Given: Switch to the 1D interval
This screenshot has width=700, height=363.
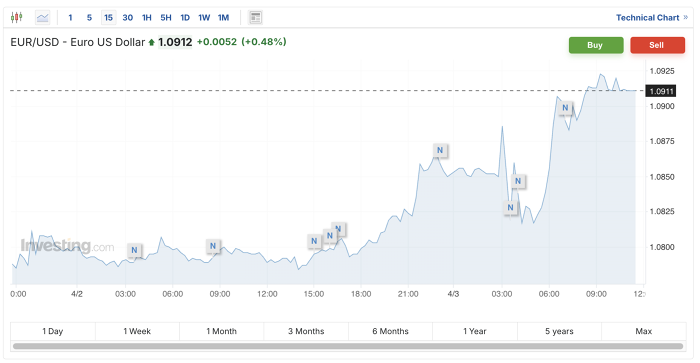Looking at the screenshot, I should [185, 18].
